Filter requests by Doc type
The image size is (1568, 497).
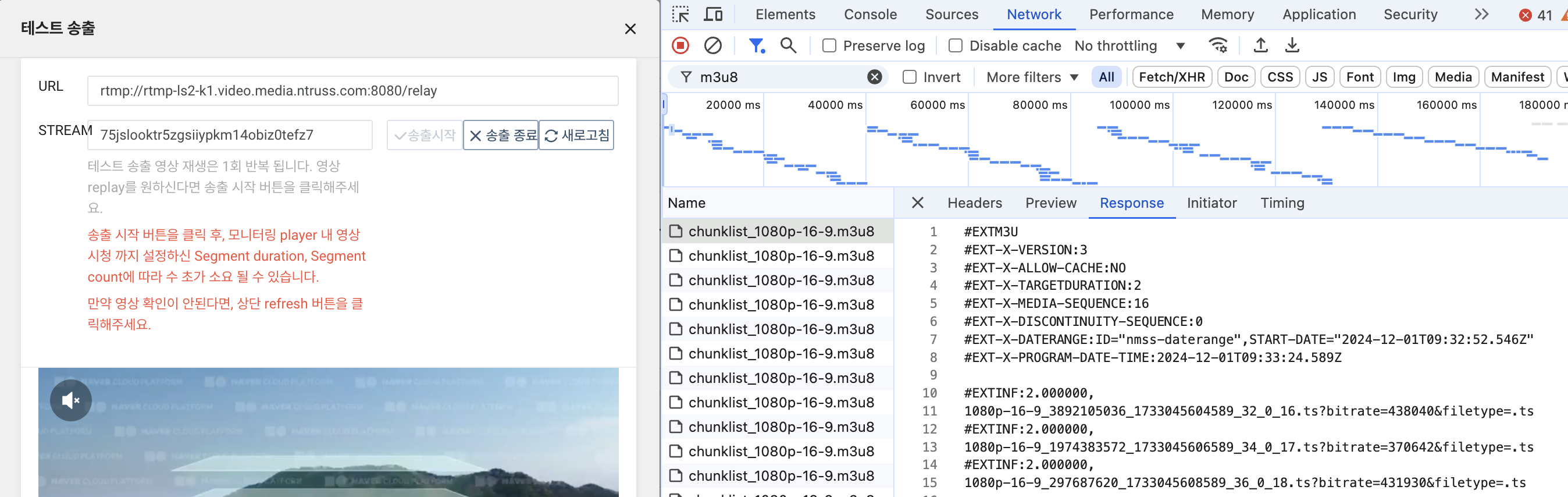(1236, 77)
